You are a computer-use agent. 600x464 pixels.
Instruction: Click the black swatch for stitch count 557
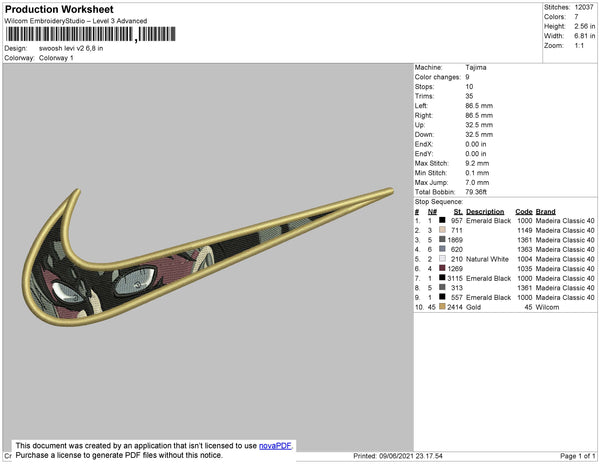442,297
